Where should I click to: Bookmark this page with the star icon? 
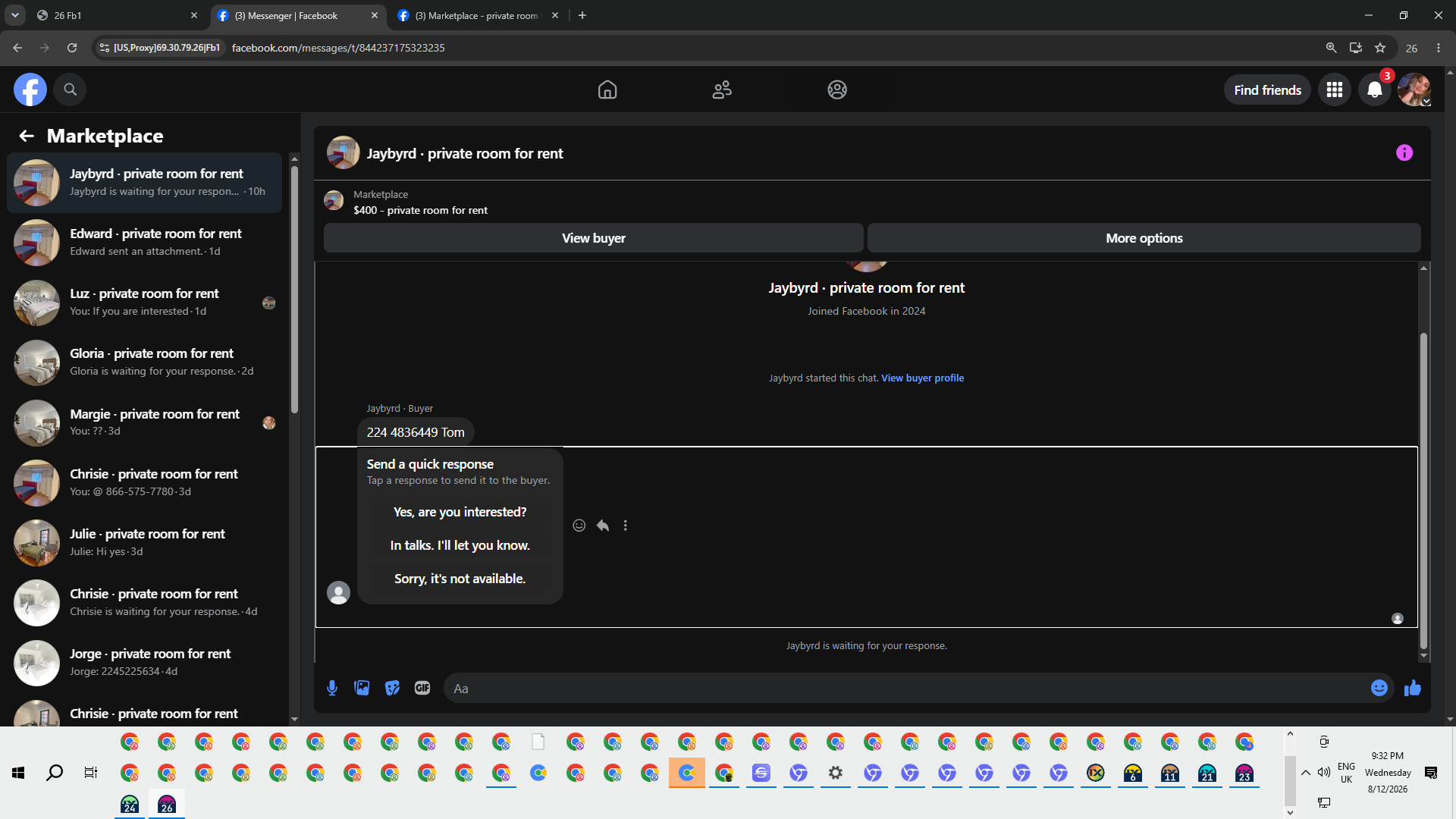pos(1381,48)
